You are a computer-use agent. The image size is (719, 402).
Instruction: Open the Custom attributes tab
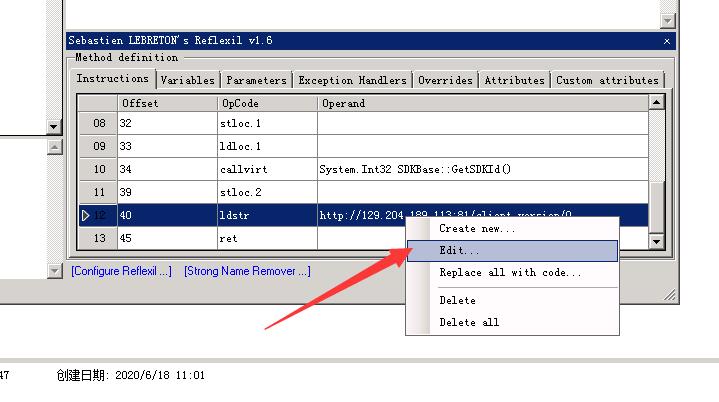click(x=607, y=80)
